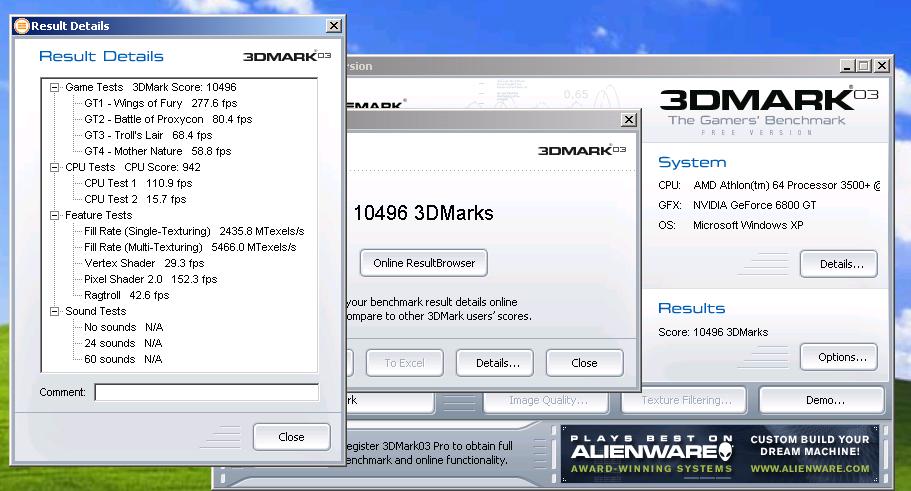
Task: Close the Result Details window via X
Action: click(x=333, y=26)
